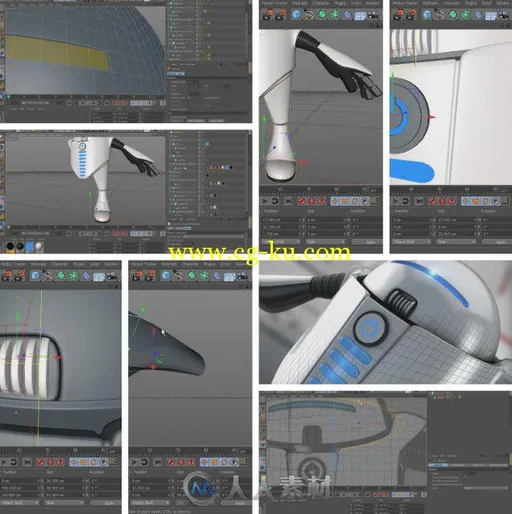
Task: Click the Cube primitive icon in power button view
Action: (x=427, y=14)
